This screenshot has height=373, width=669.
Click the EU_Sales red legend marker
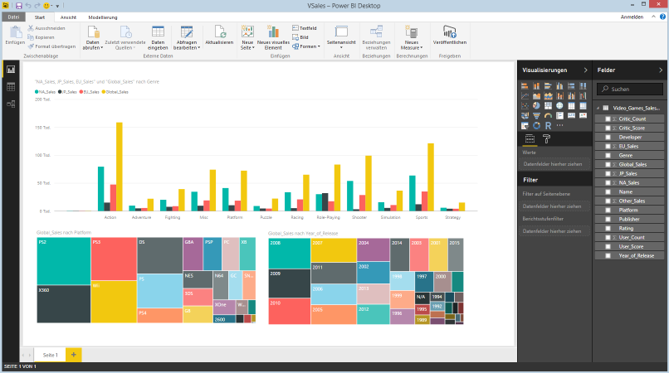81,92
